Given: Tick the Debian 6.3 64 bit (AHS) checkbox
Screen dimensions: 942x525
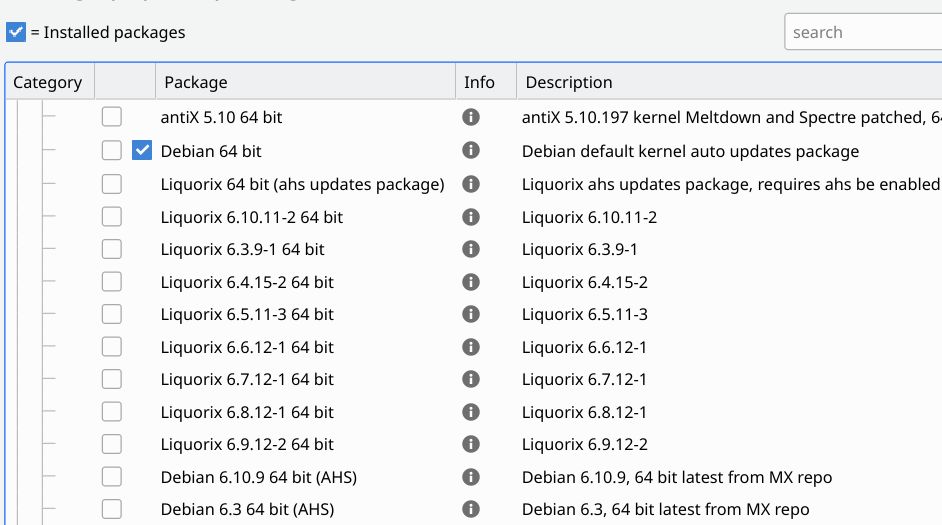Looking at the screenshot, I should 112,509.
